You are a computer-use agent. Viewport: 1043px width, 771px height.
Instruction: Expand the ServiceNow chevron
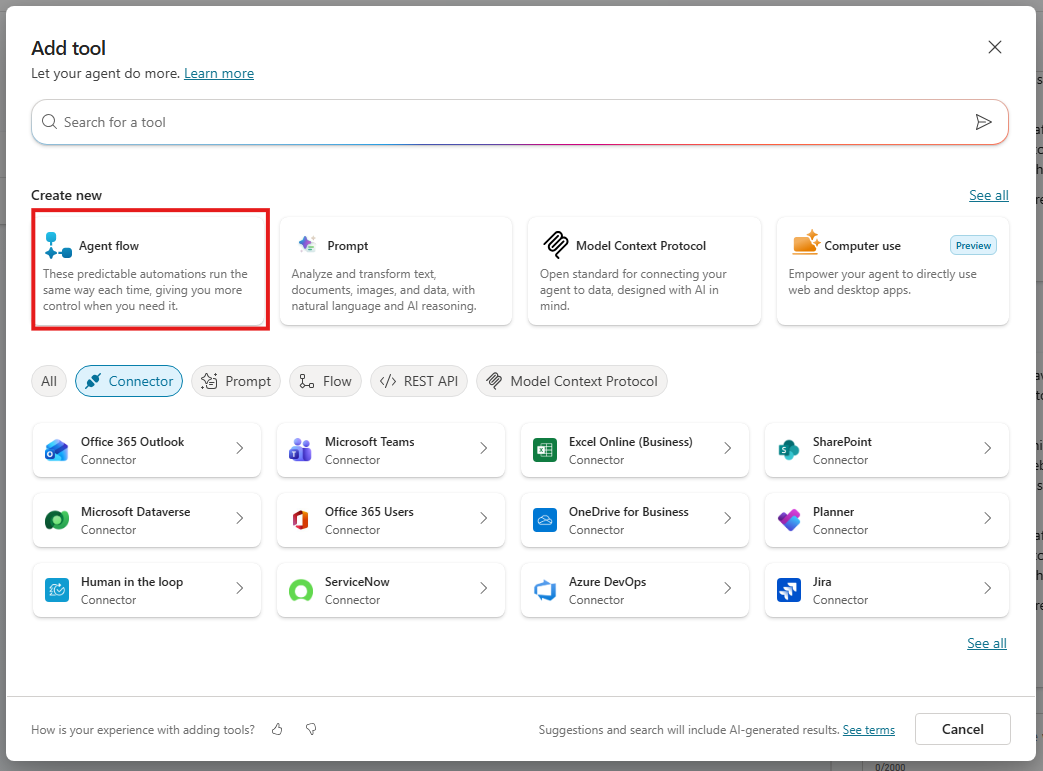pos(484,588)
